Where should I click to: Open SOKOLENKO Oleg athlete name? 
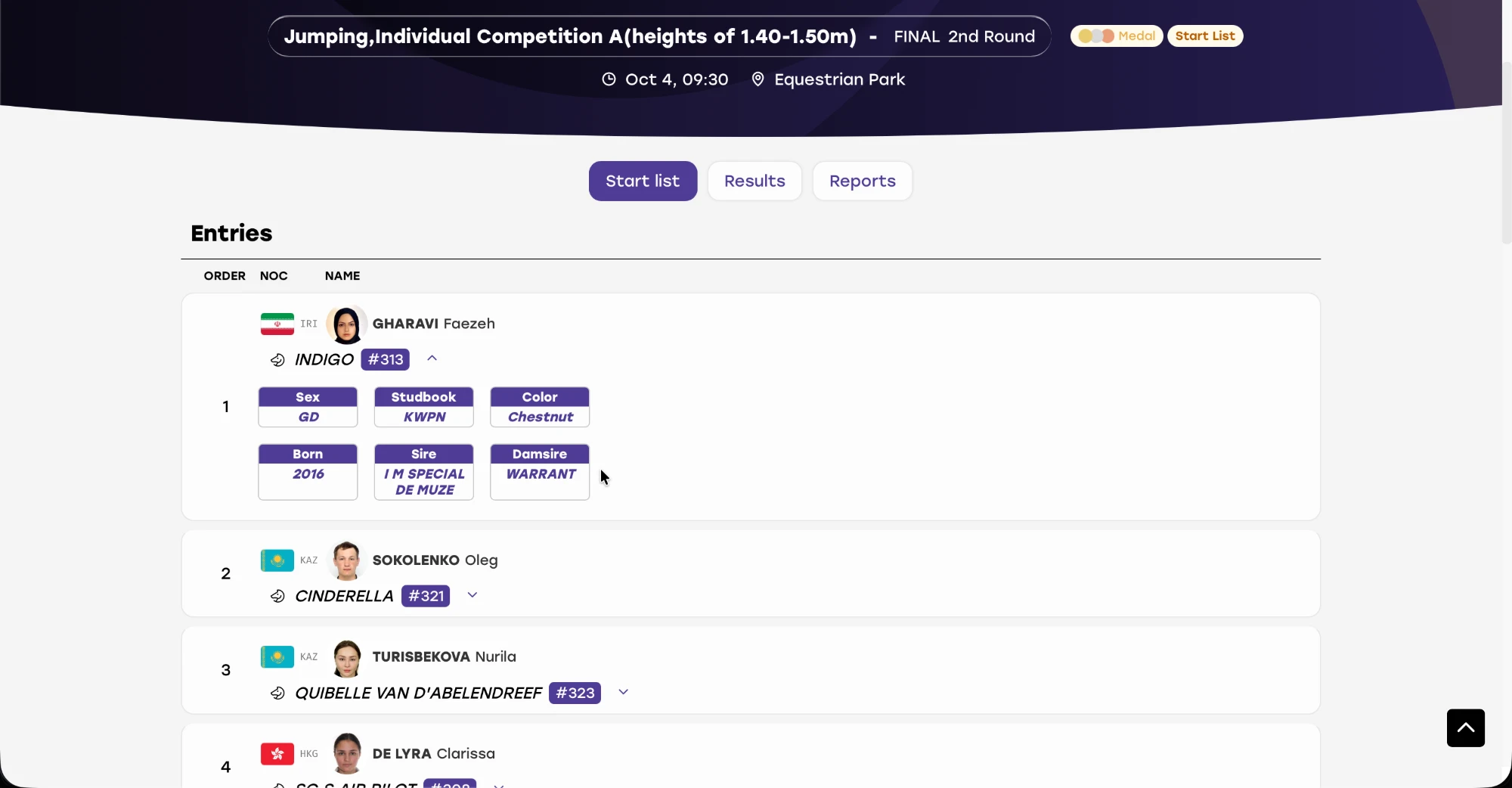tap(435, 560)
